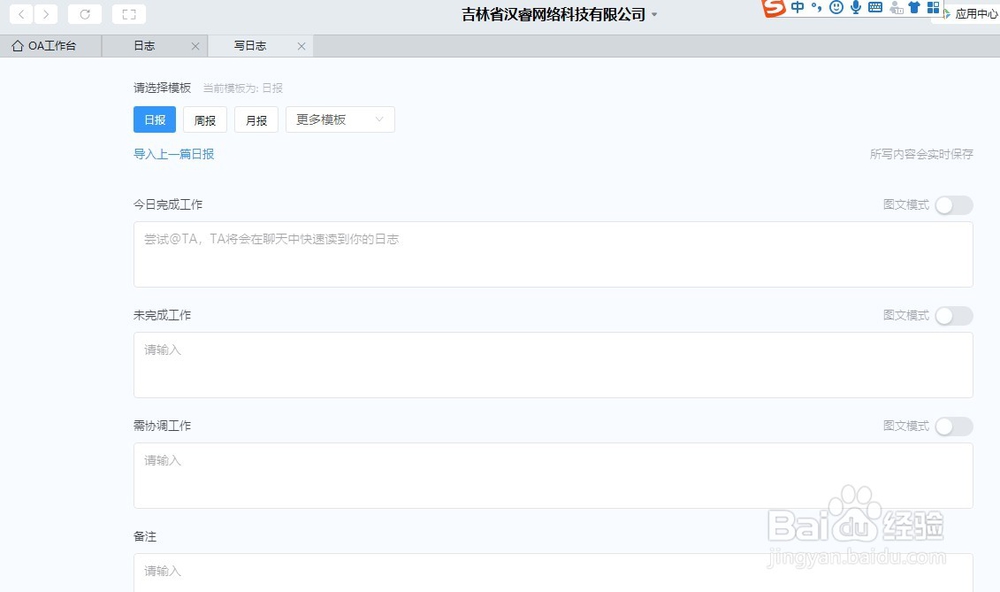Choose the 周报 template
1000x592 pixels.
point(205,120)
